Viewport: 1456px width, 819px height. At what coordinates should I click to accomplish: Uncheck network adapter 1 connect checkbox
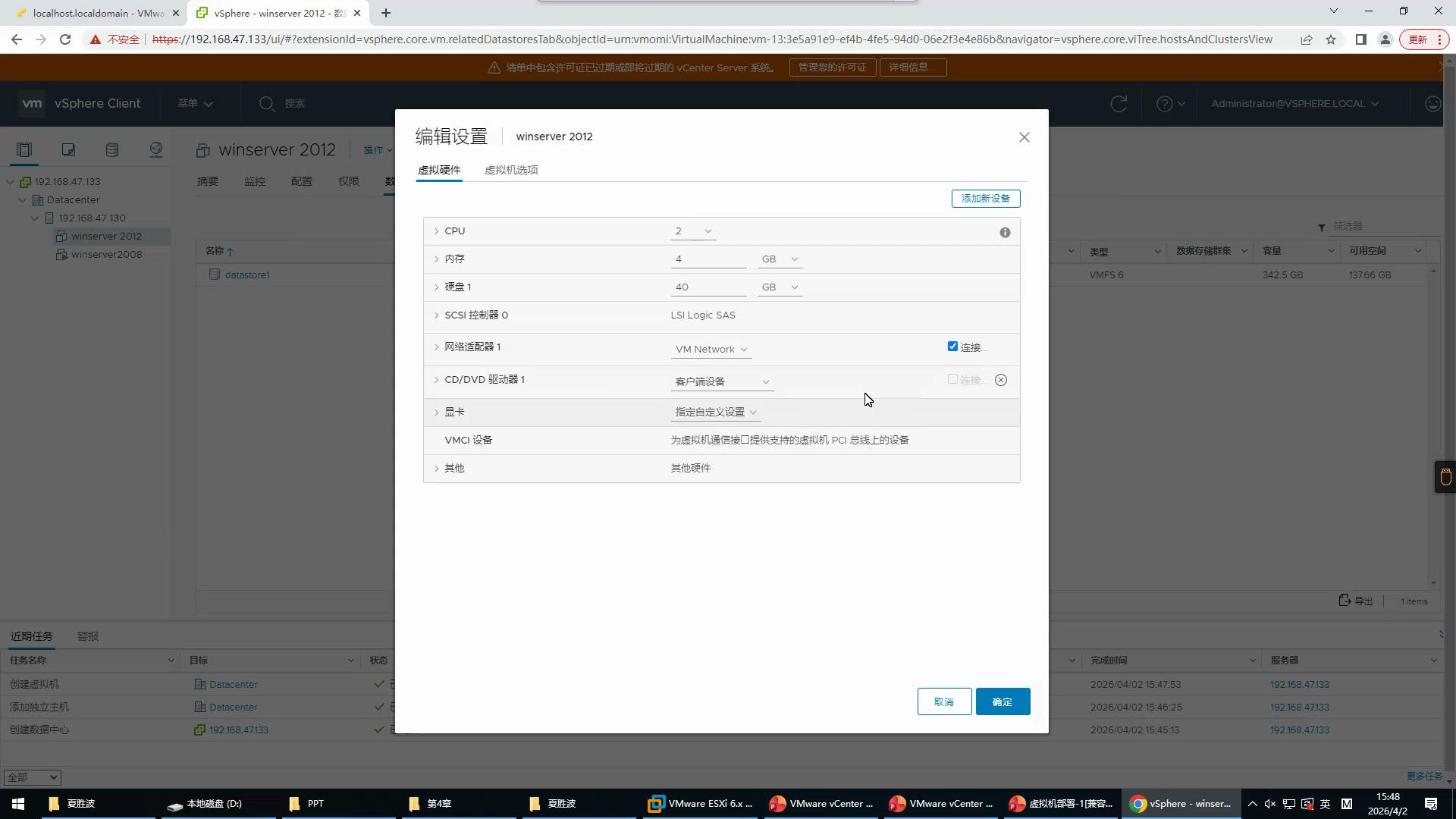point(952,347)
